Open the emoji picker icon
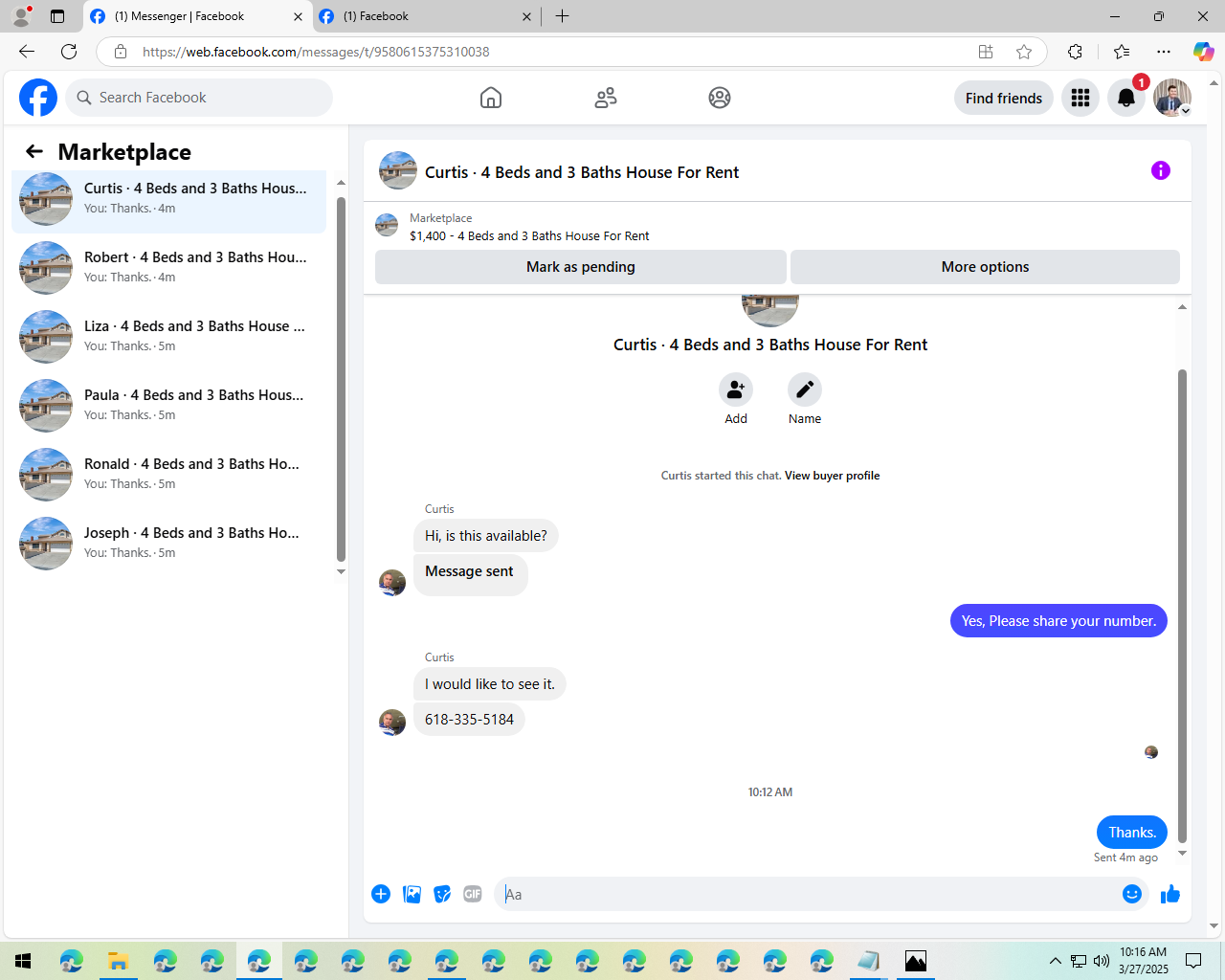The height and width of the screenshot is (980, 1225). (1132, 894)
